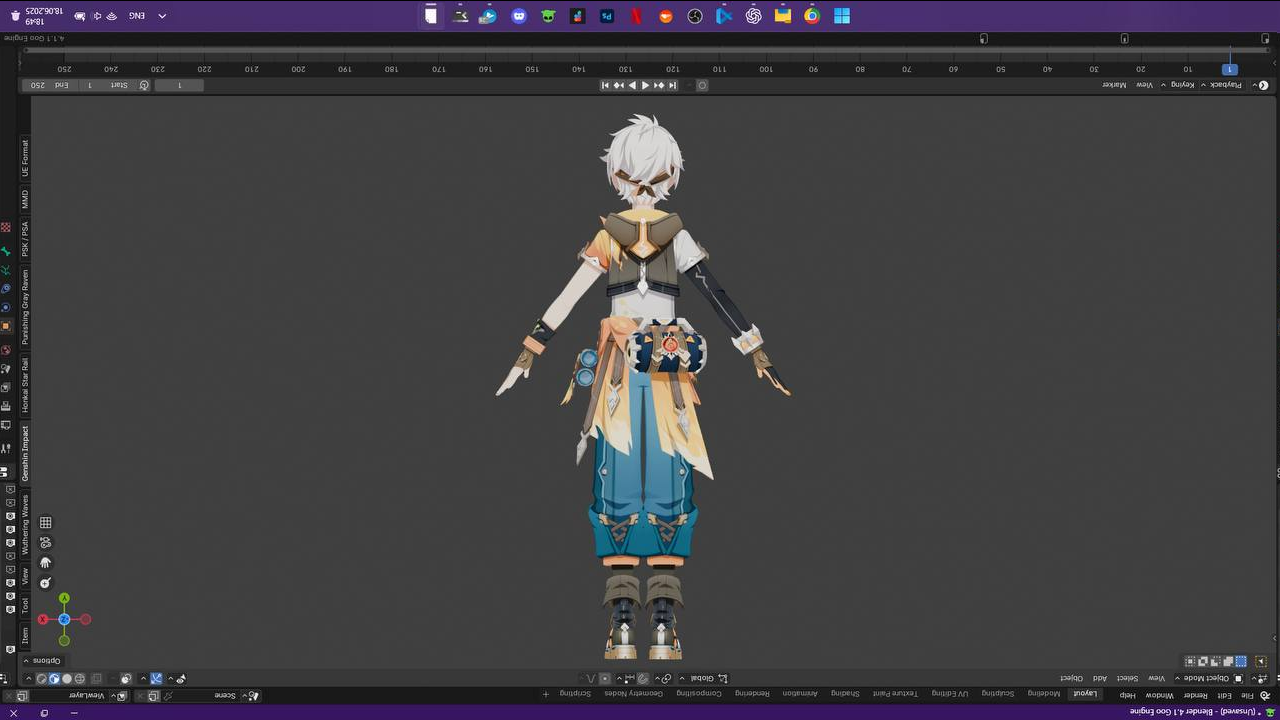Open the viewport Object menu
The height and width of the screenshot is (720, 1280).
click(x=1071, y=678)
